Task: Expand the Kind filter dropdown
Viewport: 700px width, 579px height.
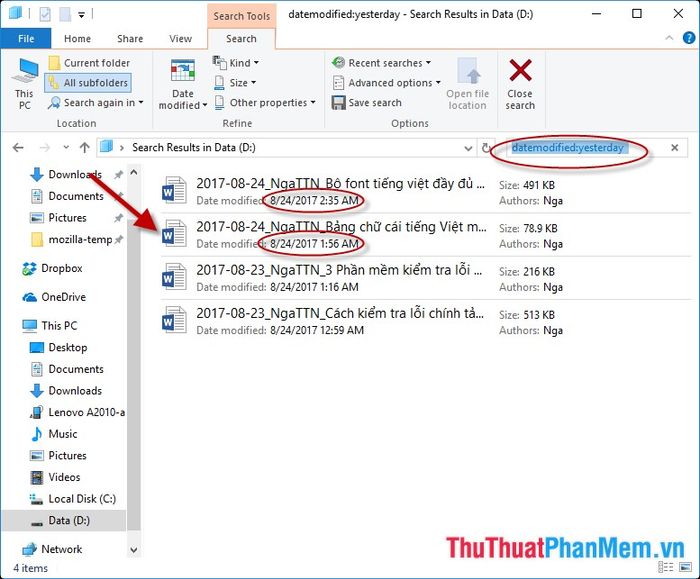Action: [236, 62]
